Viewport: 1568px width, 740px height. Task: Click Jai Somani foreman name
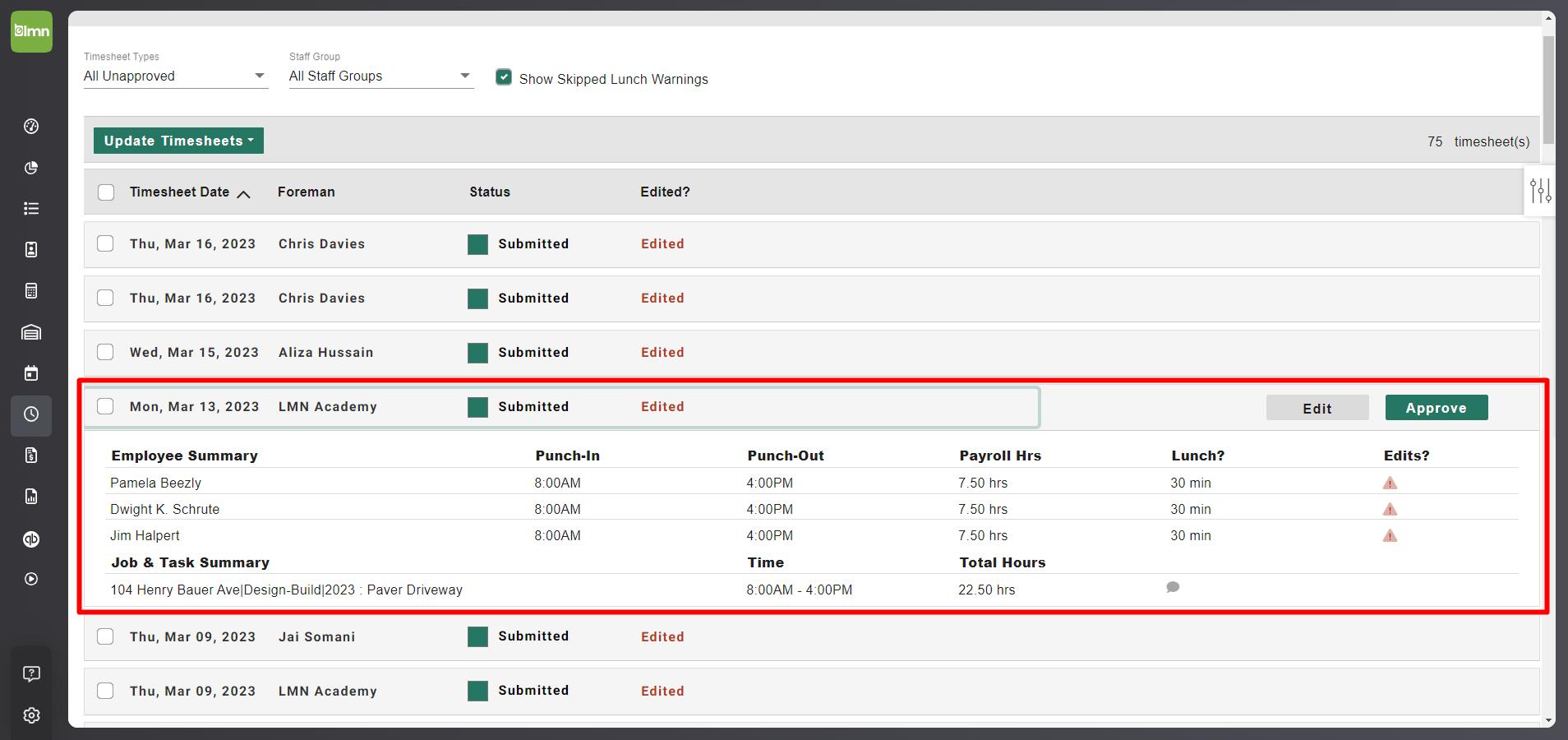coord(316,636)
